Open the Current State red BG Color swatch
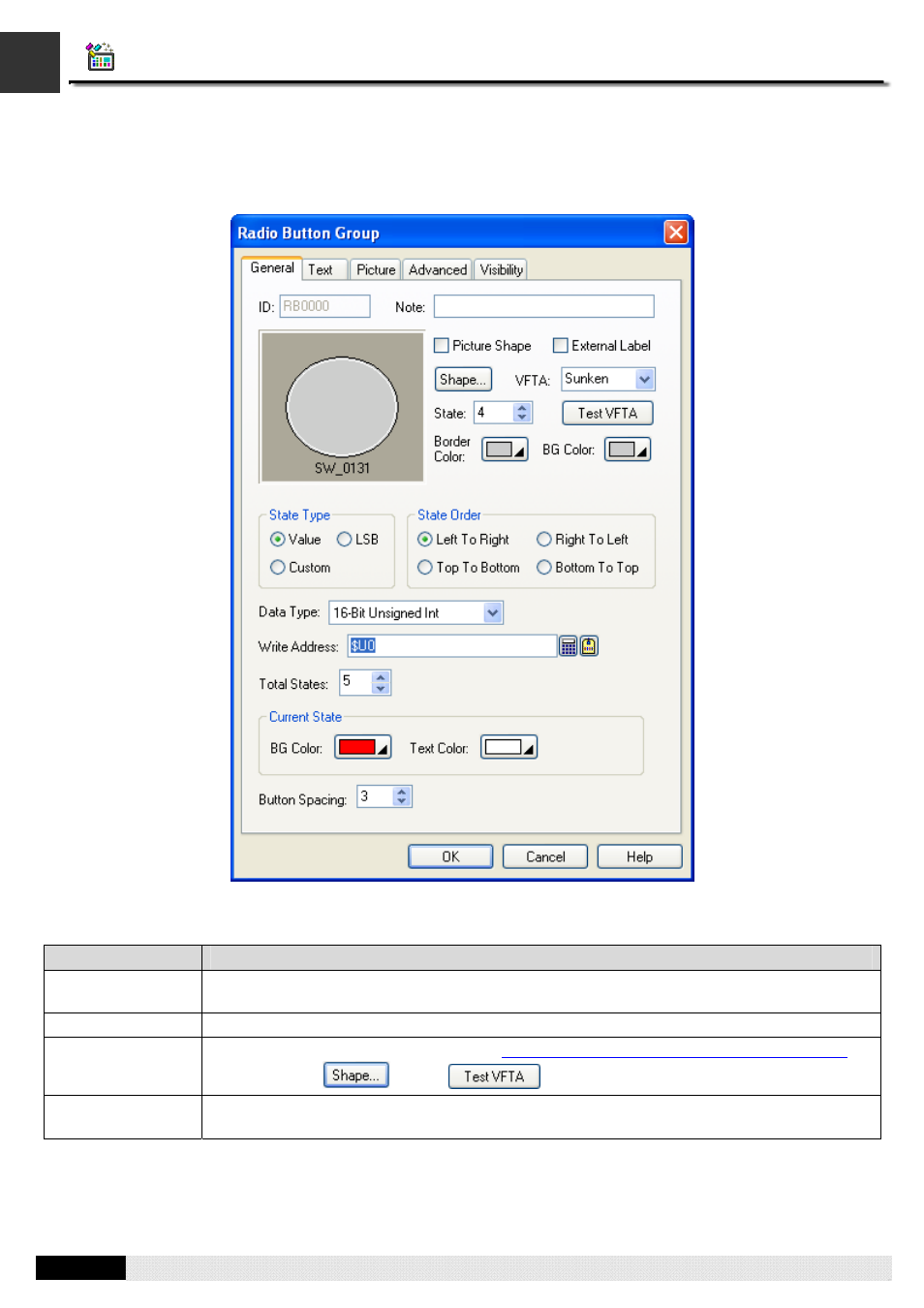924x1308 pixels. (363, 747)
